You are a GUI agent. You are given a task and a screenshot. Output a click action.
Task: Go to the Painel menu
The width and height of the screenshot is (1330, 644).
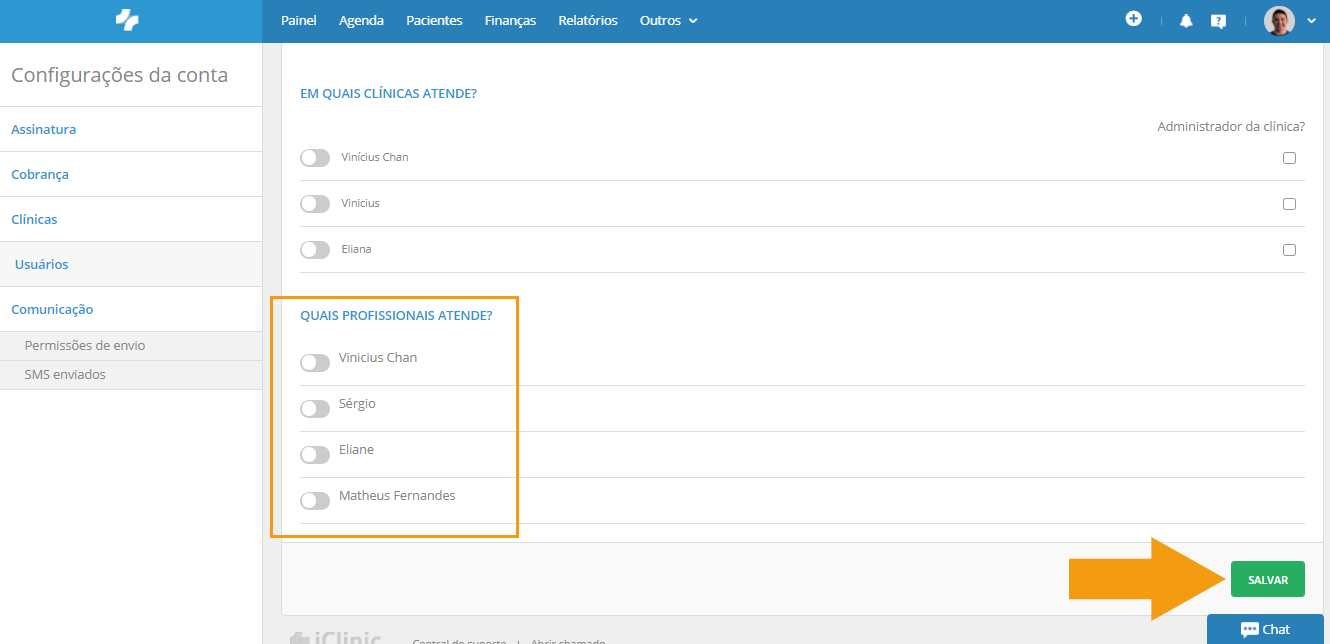(x=299, y=20)
